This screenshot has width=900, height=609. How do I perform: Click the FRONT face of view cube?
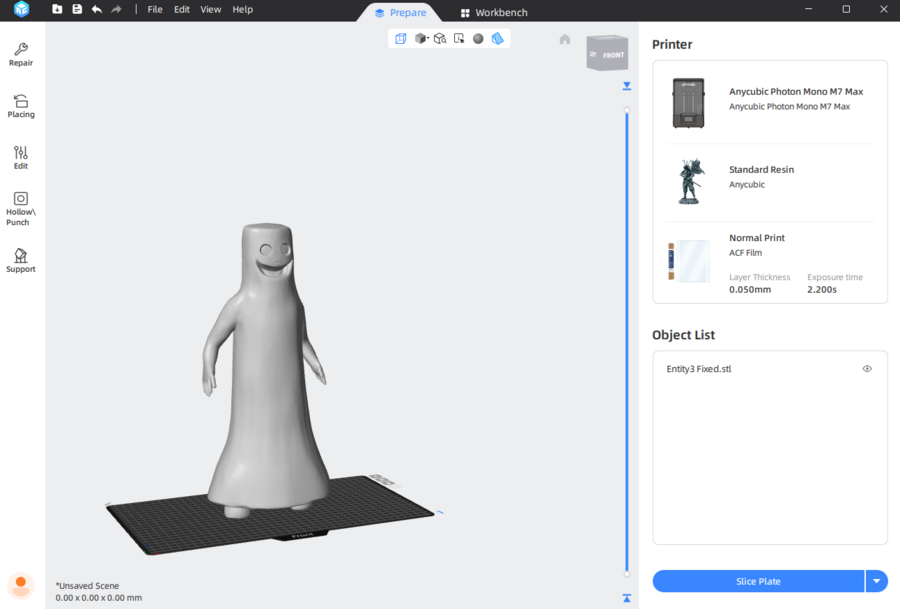pos(612,55)
